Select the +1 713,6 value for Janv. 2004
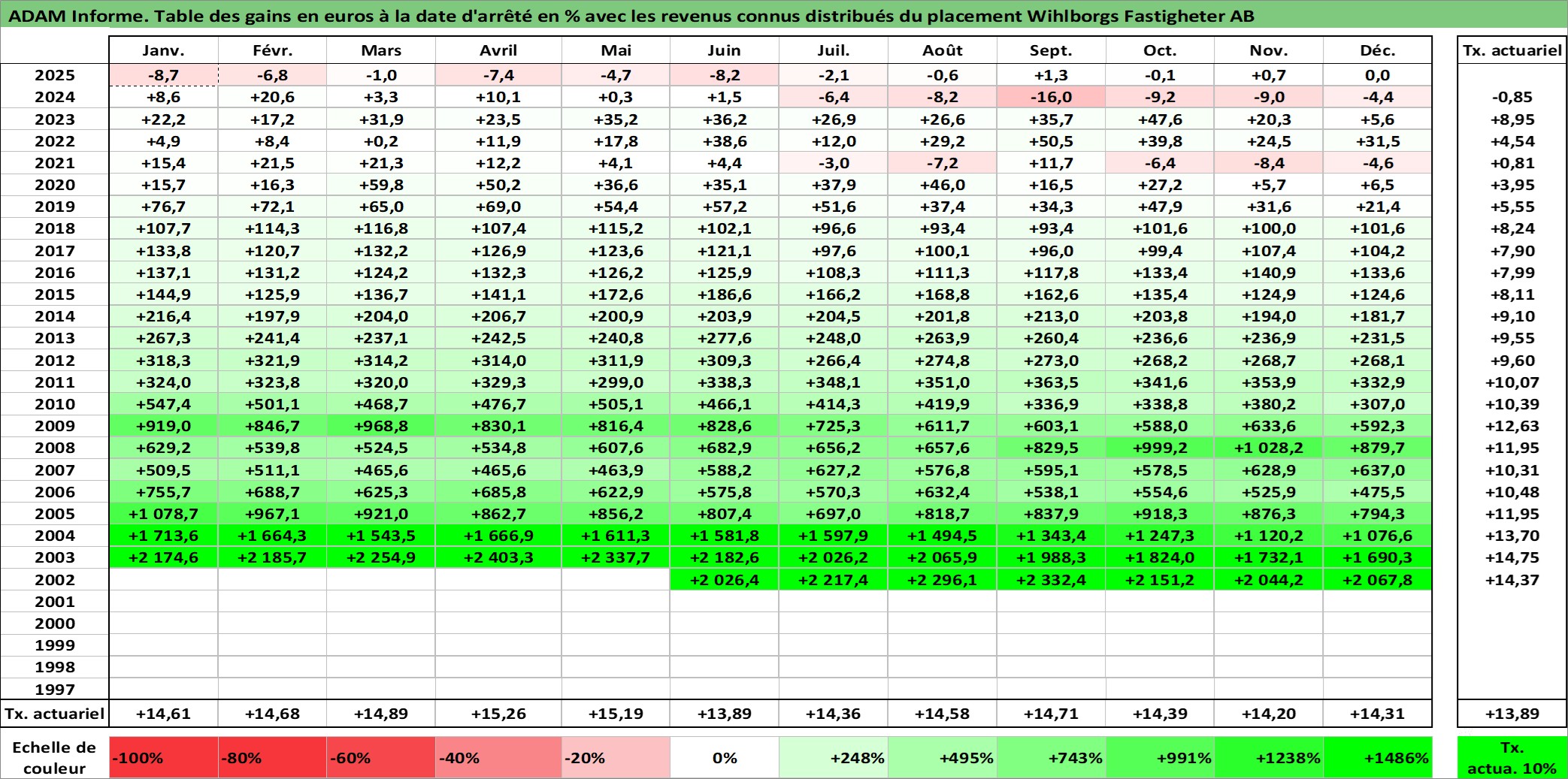The width and height of the screenshot is (1568, 779). click(x=164, y=536)
